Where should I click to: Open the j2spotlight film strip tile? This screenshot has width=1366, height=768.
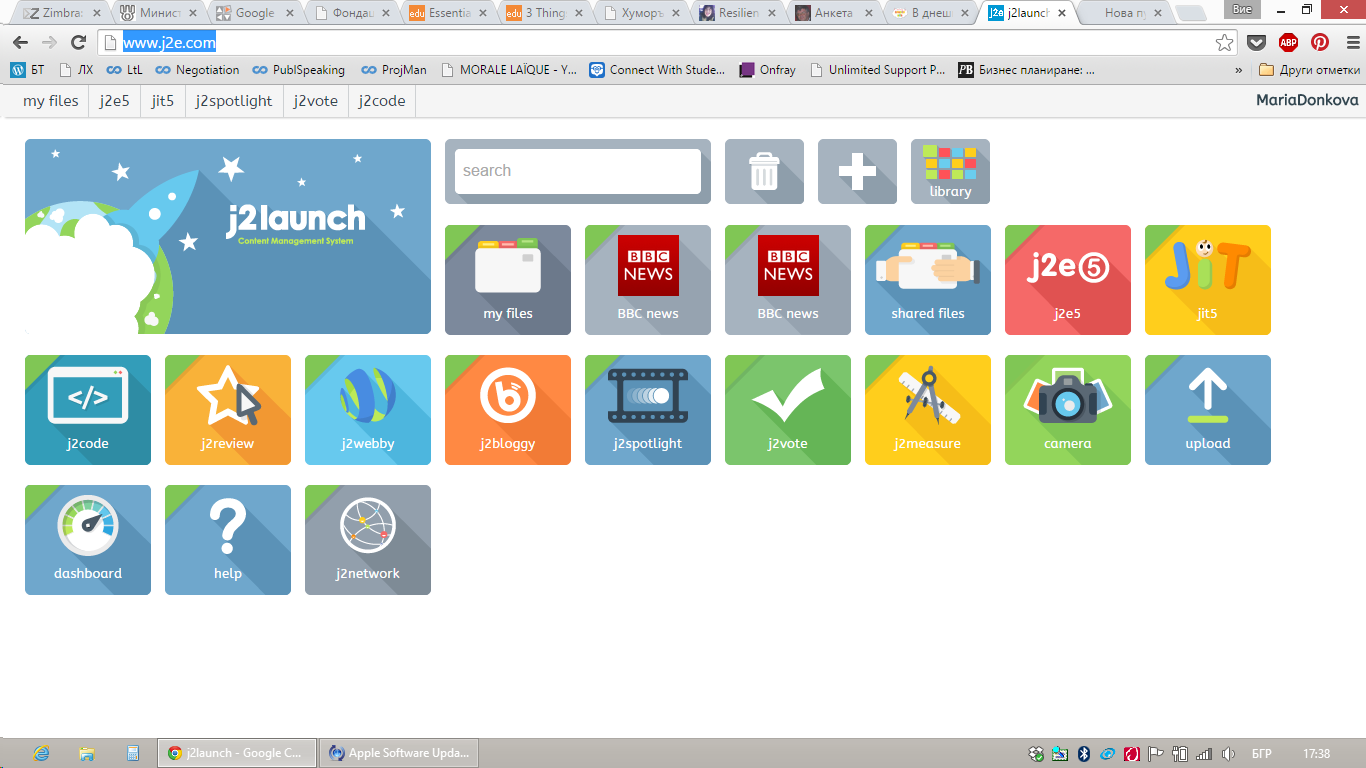(648, 410)
